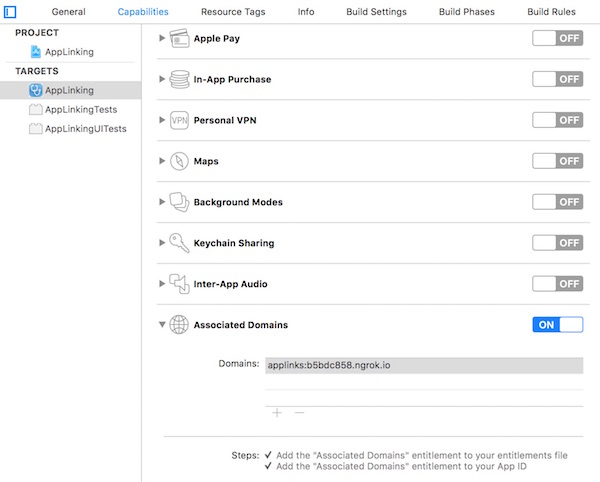Click the 'PROJECT' section header

pyautogui.click(x=37, y=33)
